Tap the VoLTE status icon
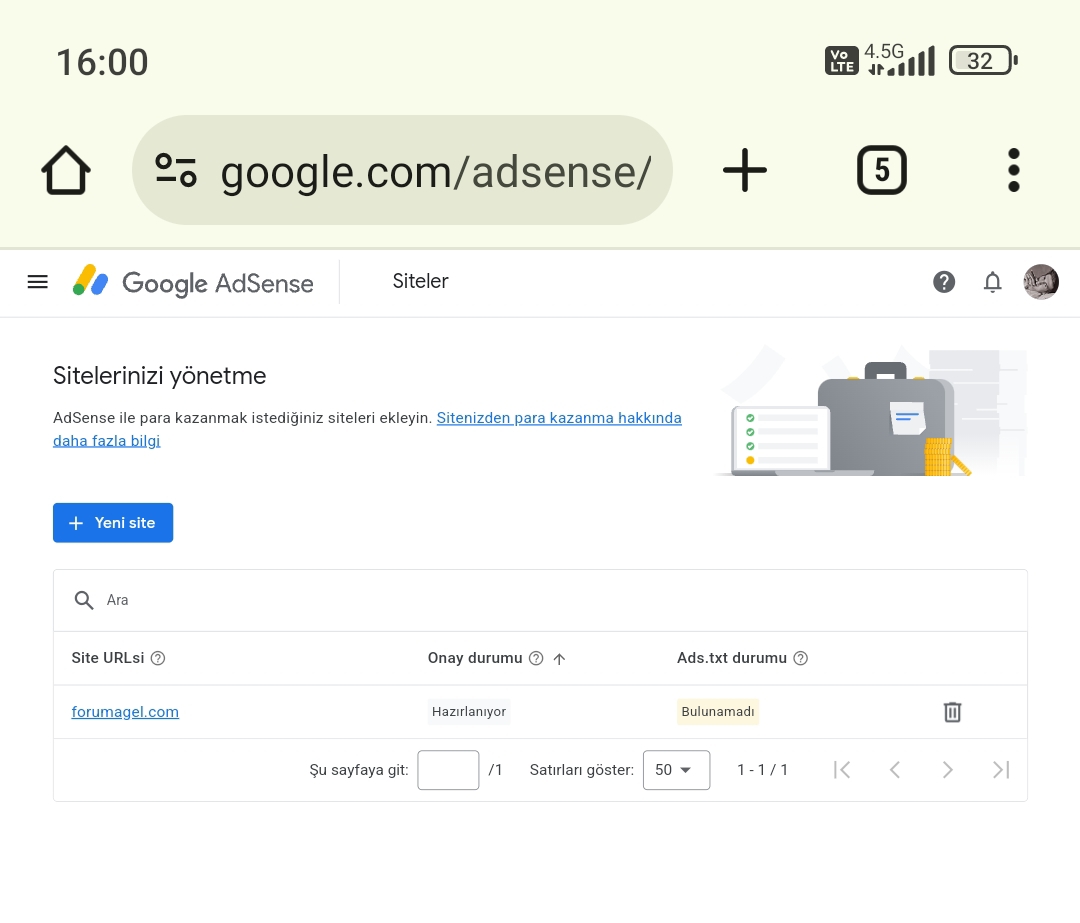The height and width of the screenshot is (923, 1080). click(x=842, y=61)
